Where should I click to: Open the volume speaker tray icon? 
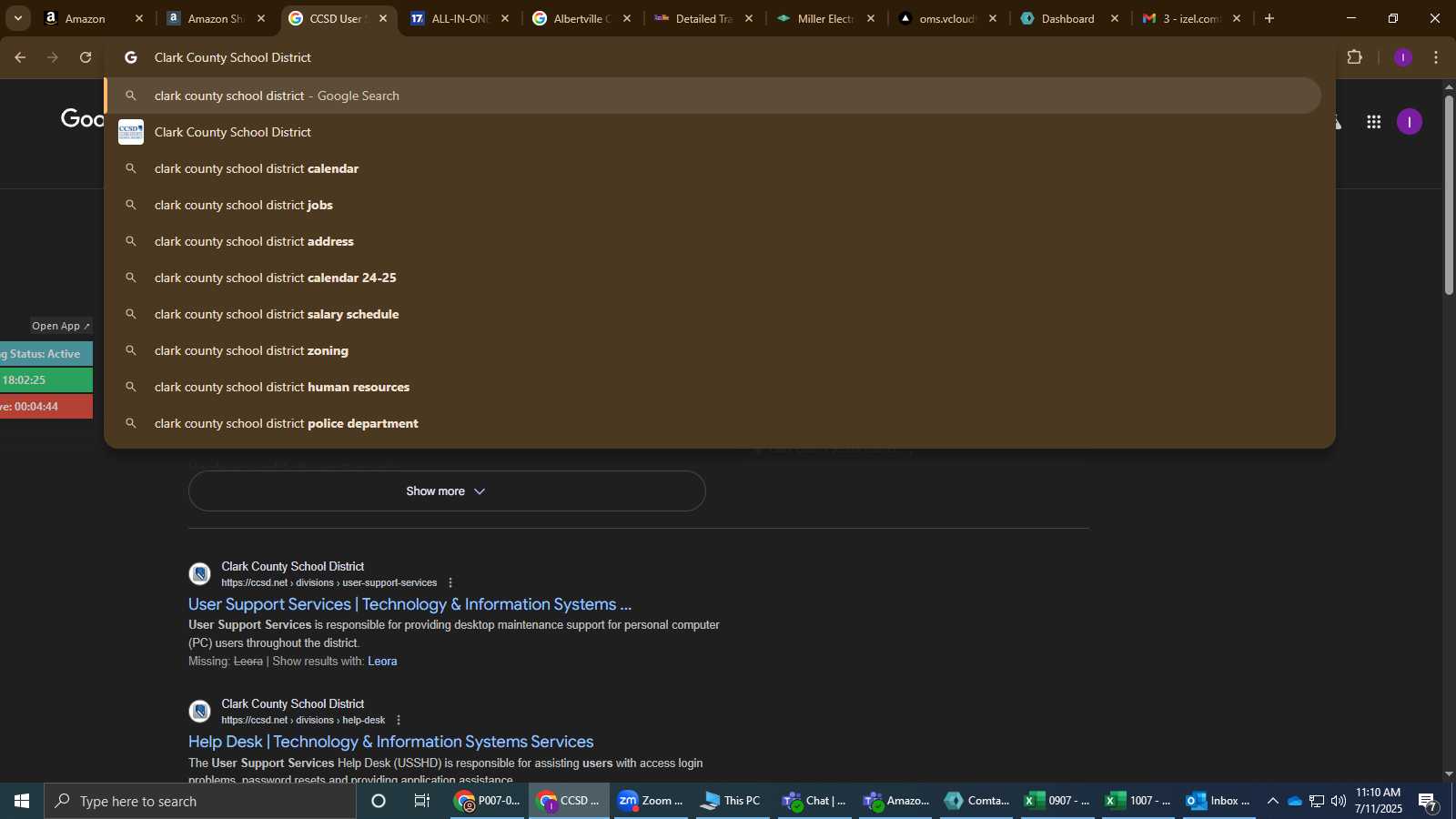click(x=1339, y=801)
